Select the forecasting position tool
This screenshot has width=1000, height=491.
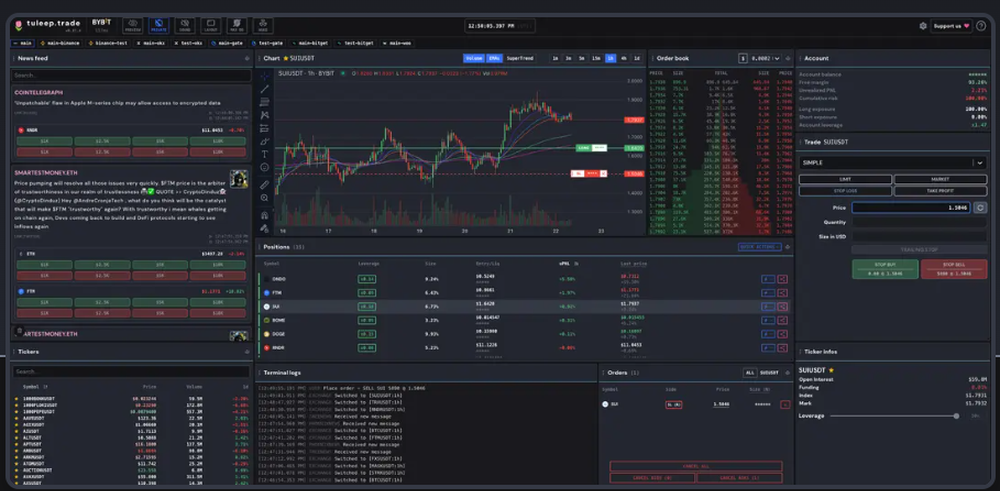(x=265, y=128)
